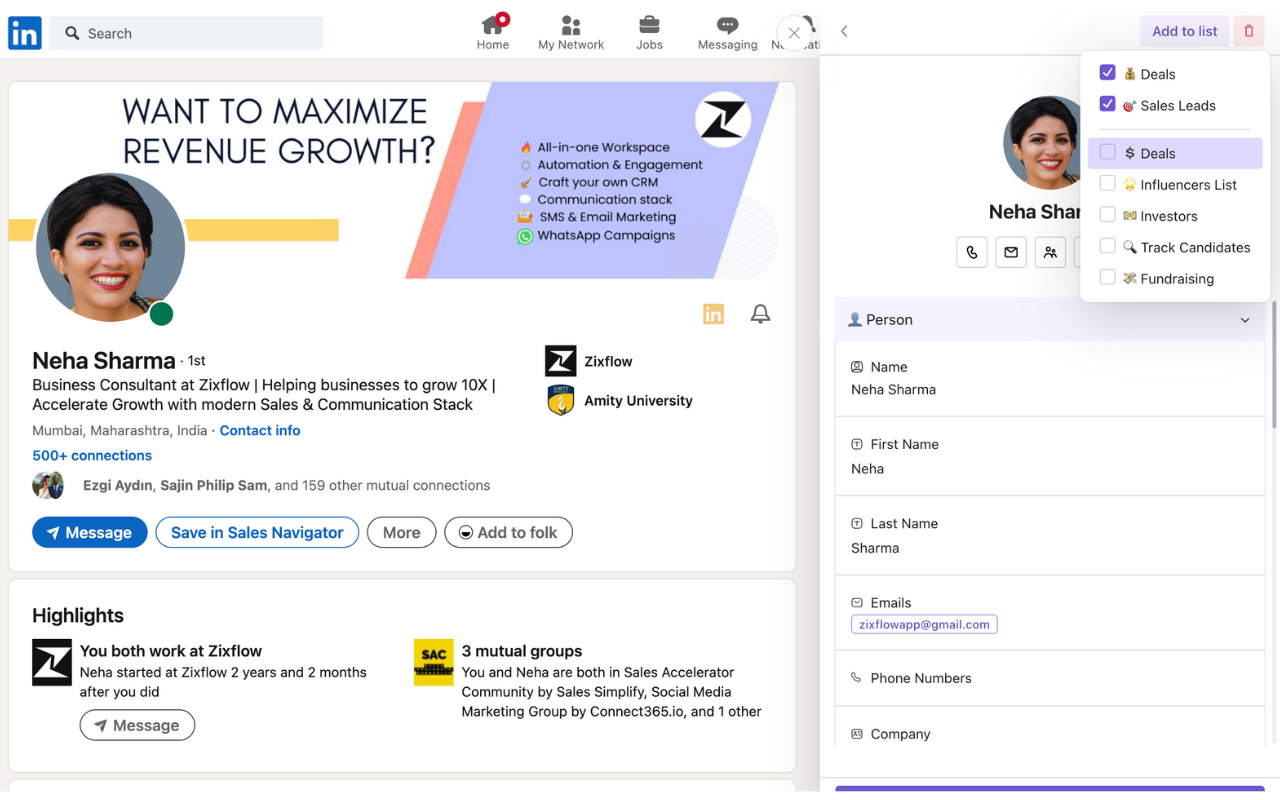Click Save in Sales Navigator button
This screenshot has width=1280, height=800.
257,533
